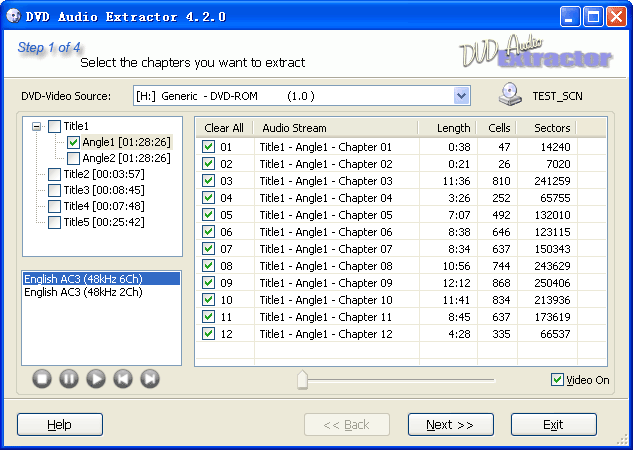Sort by the Audio Stream column header
This screenshot has width=633, height=450.
coord(336,128)
